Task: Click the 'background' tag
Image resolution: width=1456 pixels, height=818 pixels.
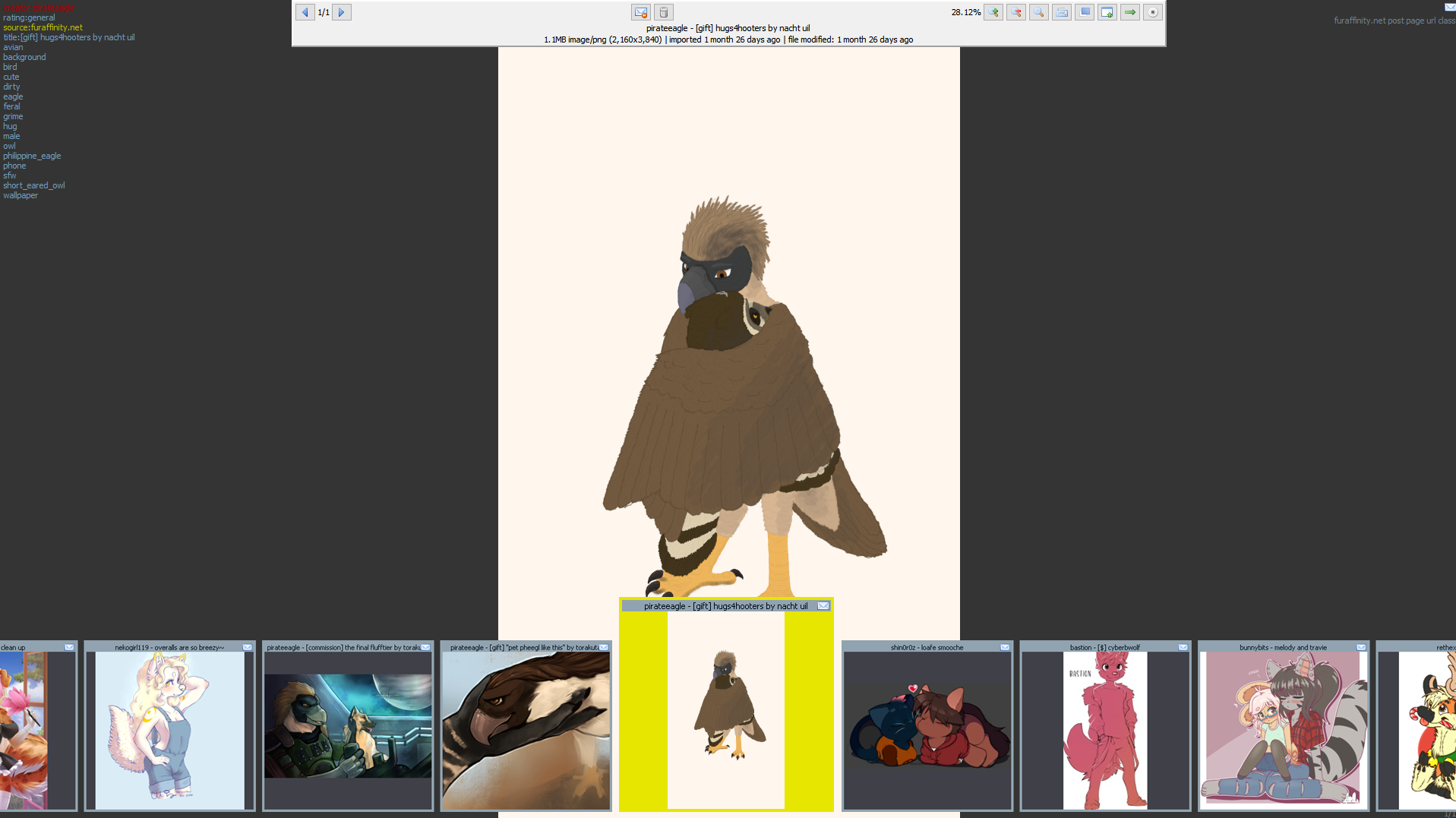Action: click(24, 57)
